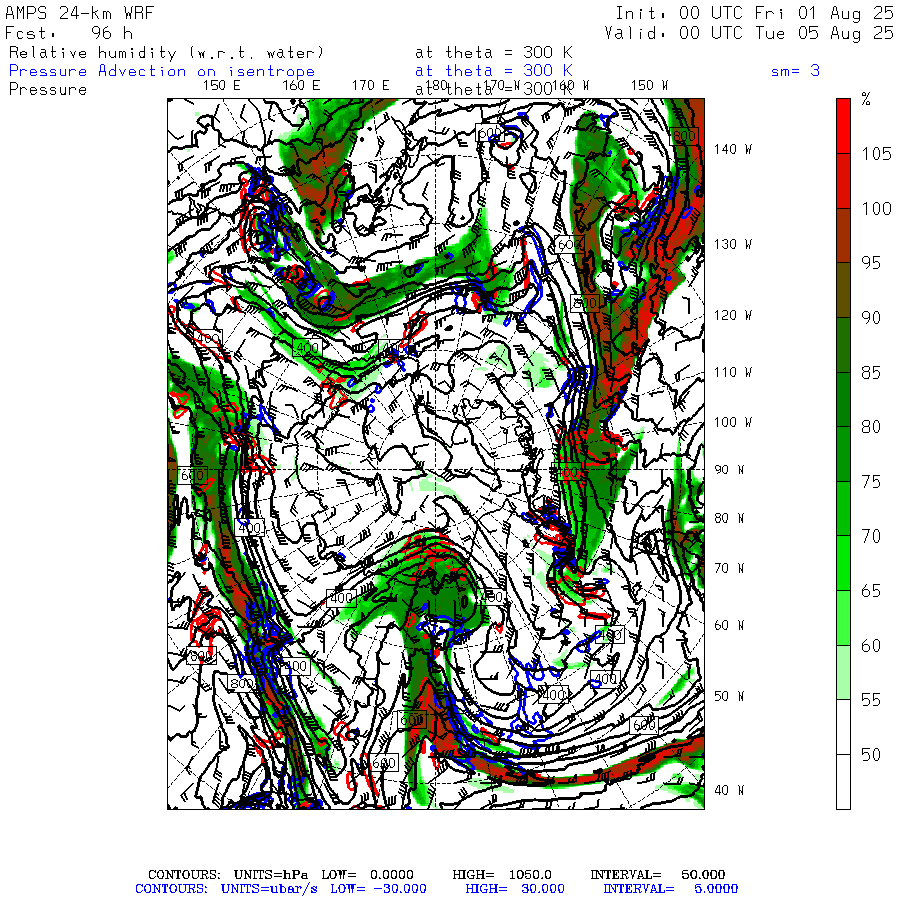Screen dimensions: 900x900
Task: Click the '100 W' longitude label
Action: [x=732, y=422]
